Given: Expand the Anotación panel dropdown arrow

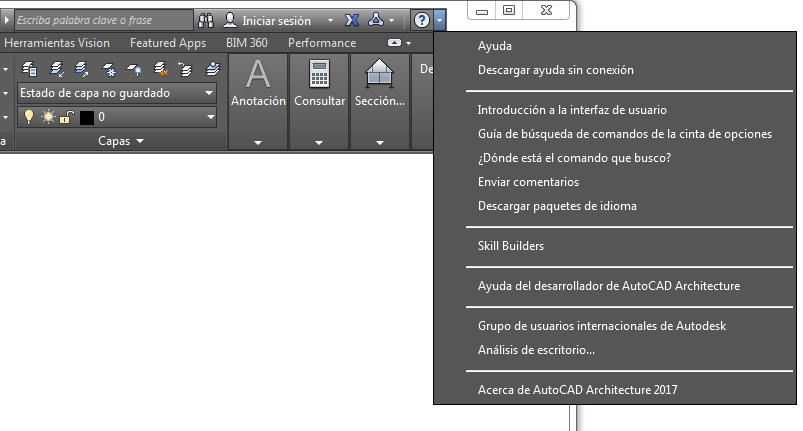Looking at the screenshot, I should pos(258,143).
